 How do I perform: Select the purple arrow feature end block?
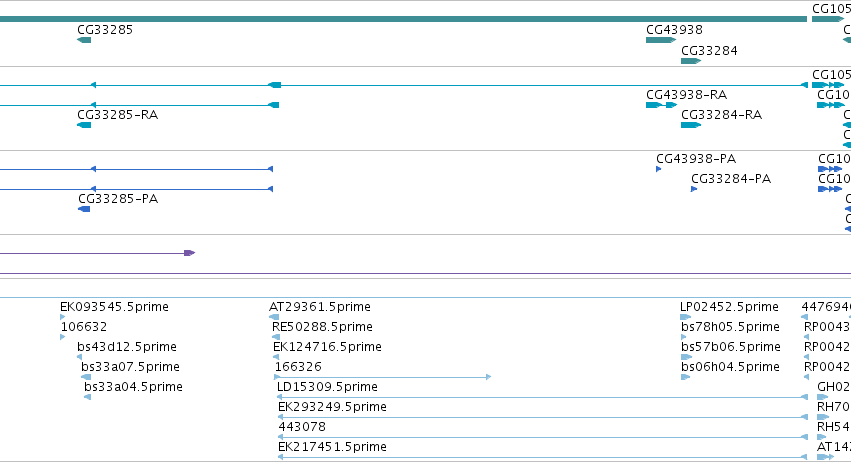click(x=189, y=253)
